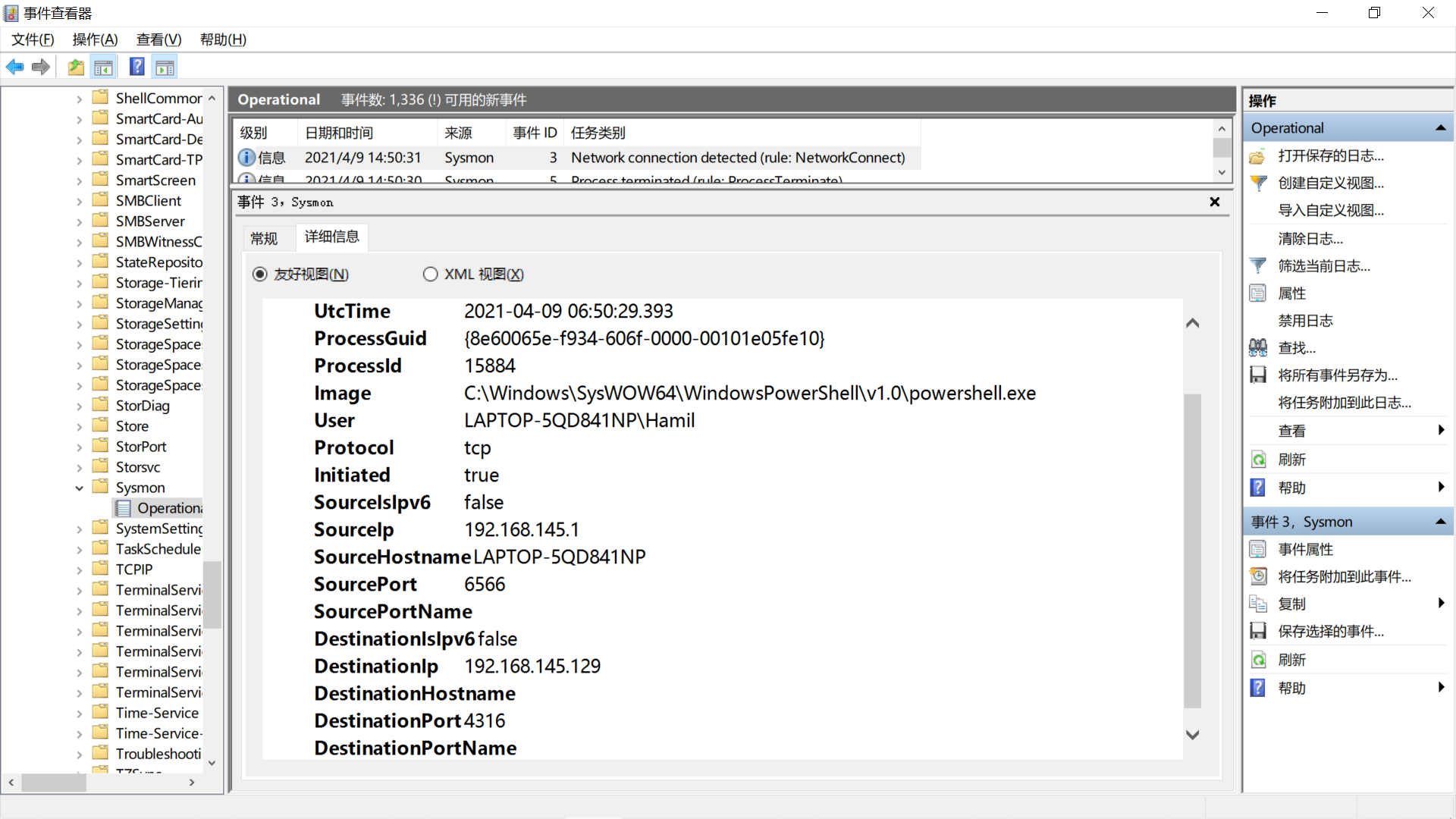Click the save all events floppy icon
The image size is (1456, 819).
(x=1258, y=375)
